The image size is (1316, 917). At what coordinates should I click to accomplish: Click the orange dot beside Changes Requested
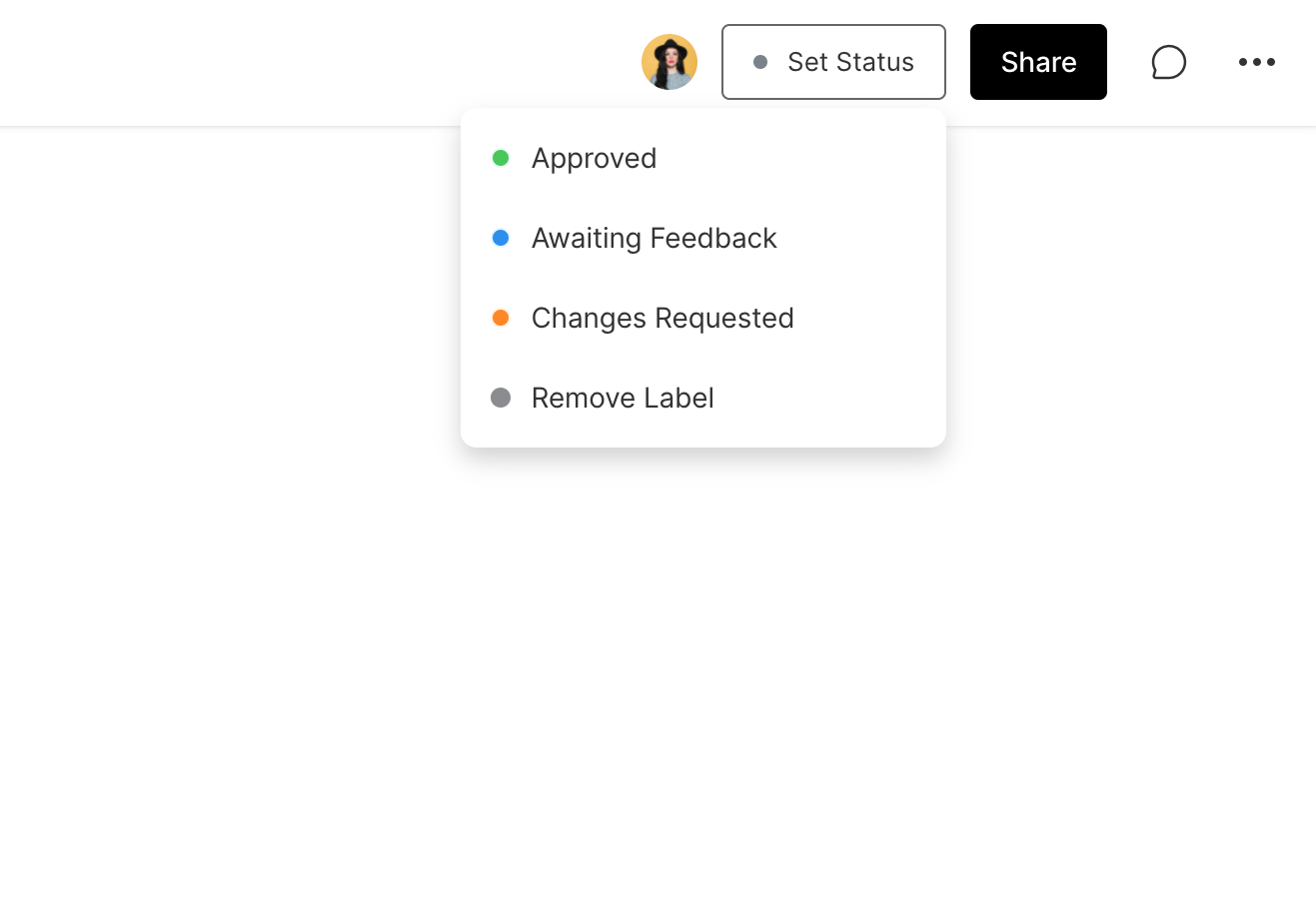pos(501,318)
